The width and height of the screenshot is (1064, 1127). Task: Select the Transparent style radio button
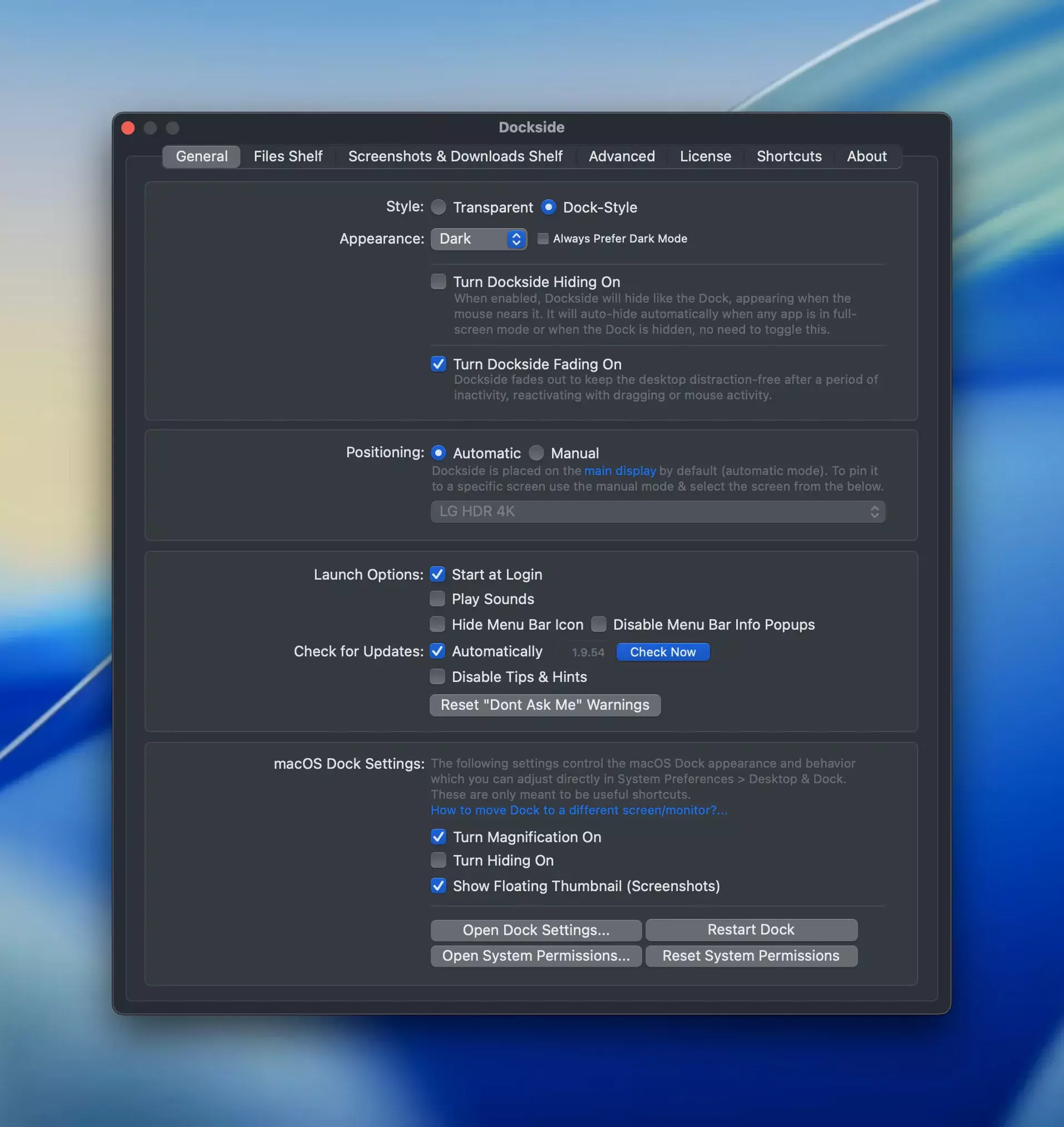coord(439,207)
